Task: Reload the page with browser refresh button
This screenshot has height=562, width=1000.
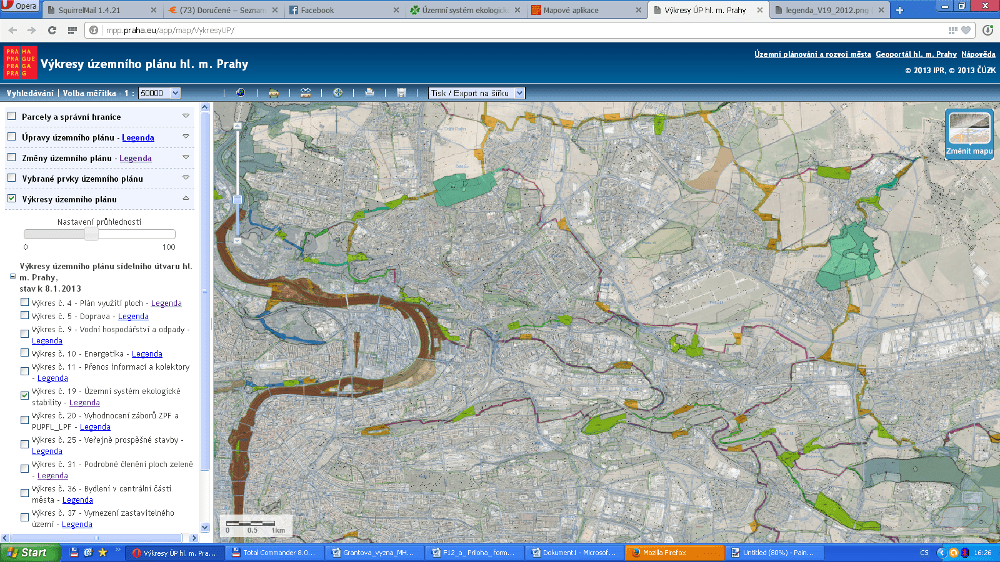Action: coord(52,30)
